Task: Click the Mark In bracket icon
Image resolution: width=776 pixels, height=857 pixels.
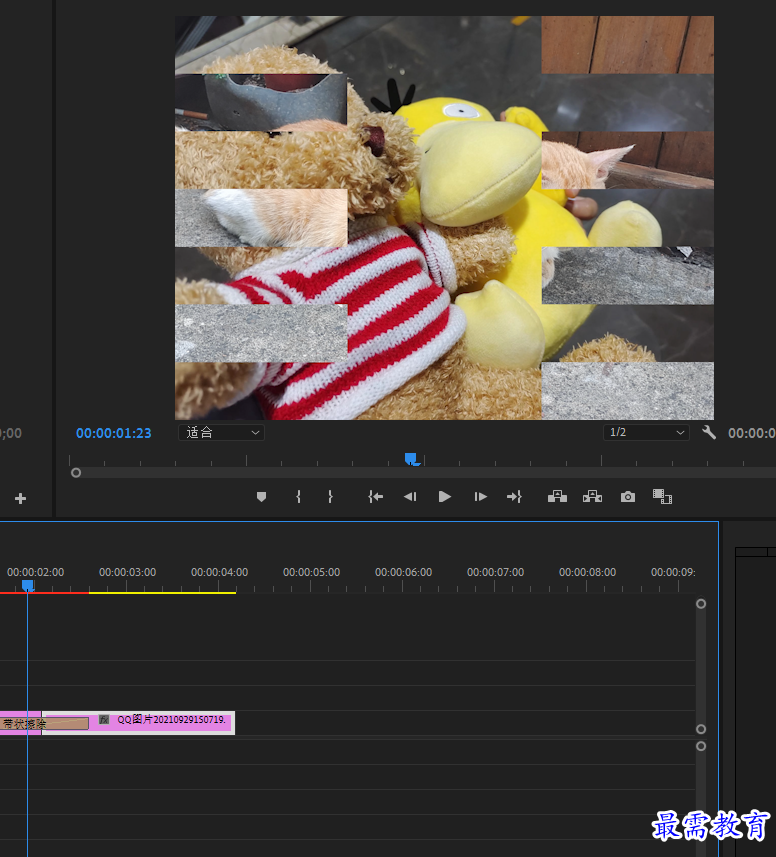Action: (298, 497)
